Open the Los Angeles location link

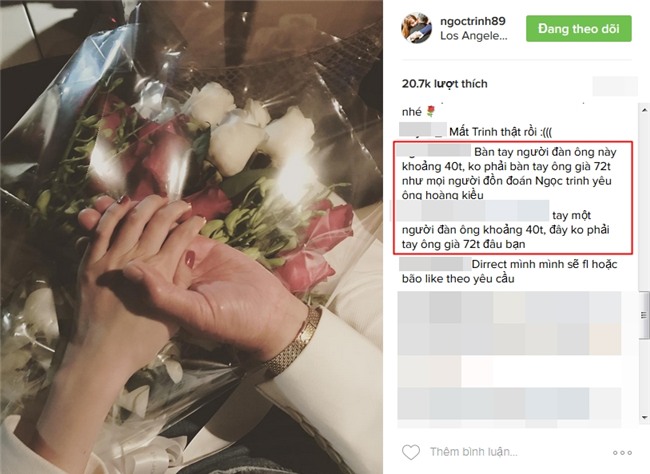(473, 36)
